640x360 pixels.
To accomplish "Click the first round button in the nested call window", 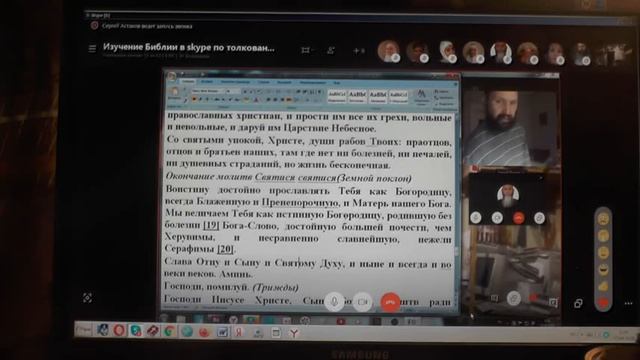I will (x=475, y=218).
